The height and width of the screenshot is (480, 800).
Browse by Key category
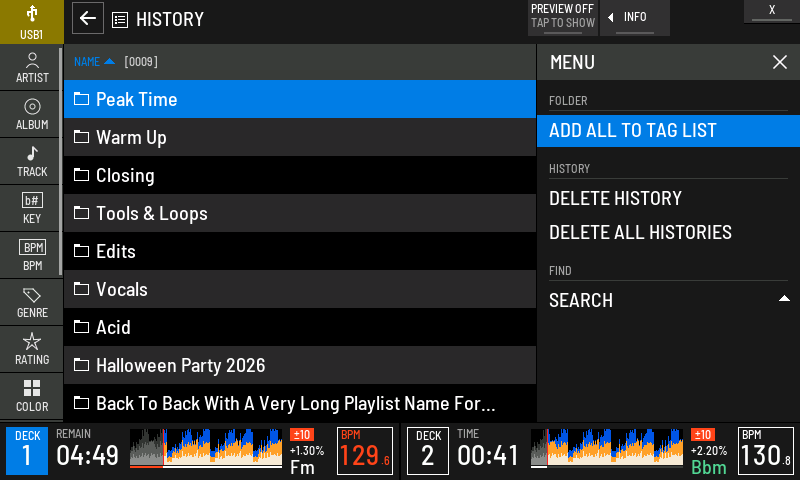[x=32, y=209]
